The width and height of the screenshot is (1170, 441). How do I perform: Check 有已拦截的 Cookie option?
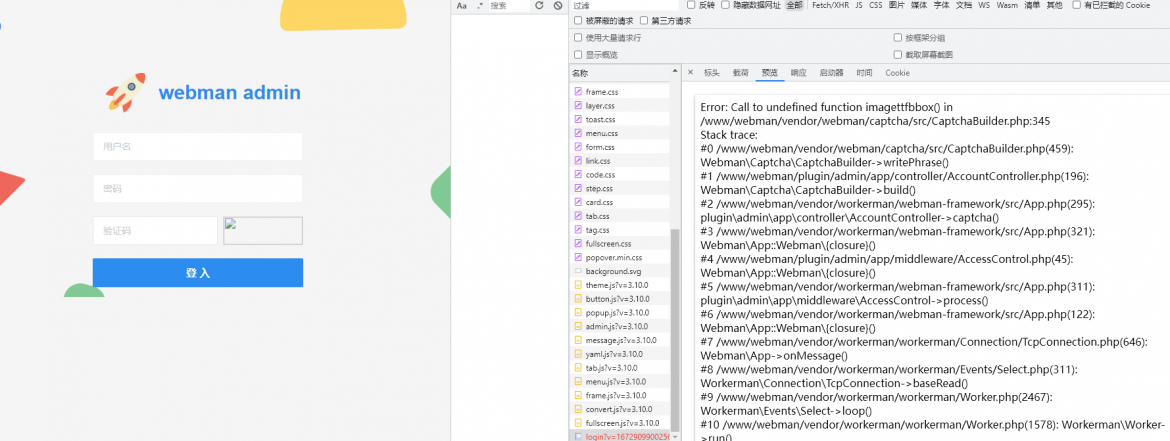pyautogui.click(x=1076, y=4)
